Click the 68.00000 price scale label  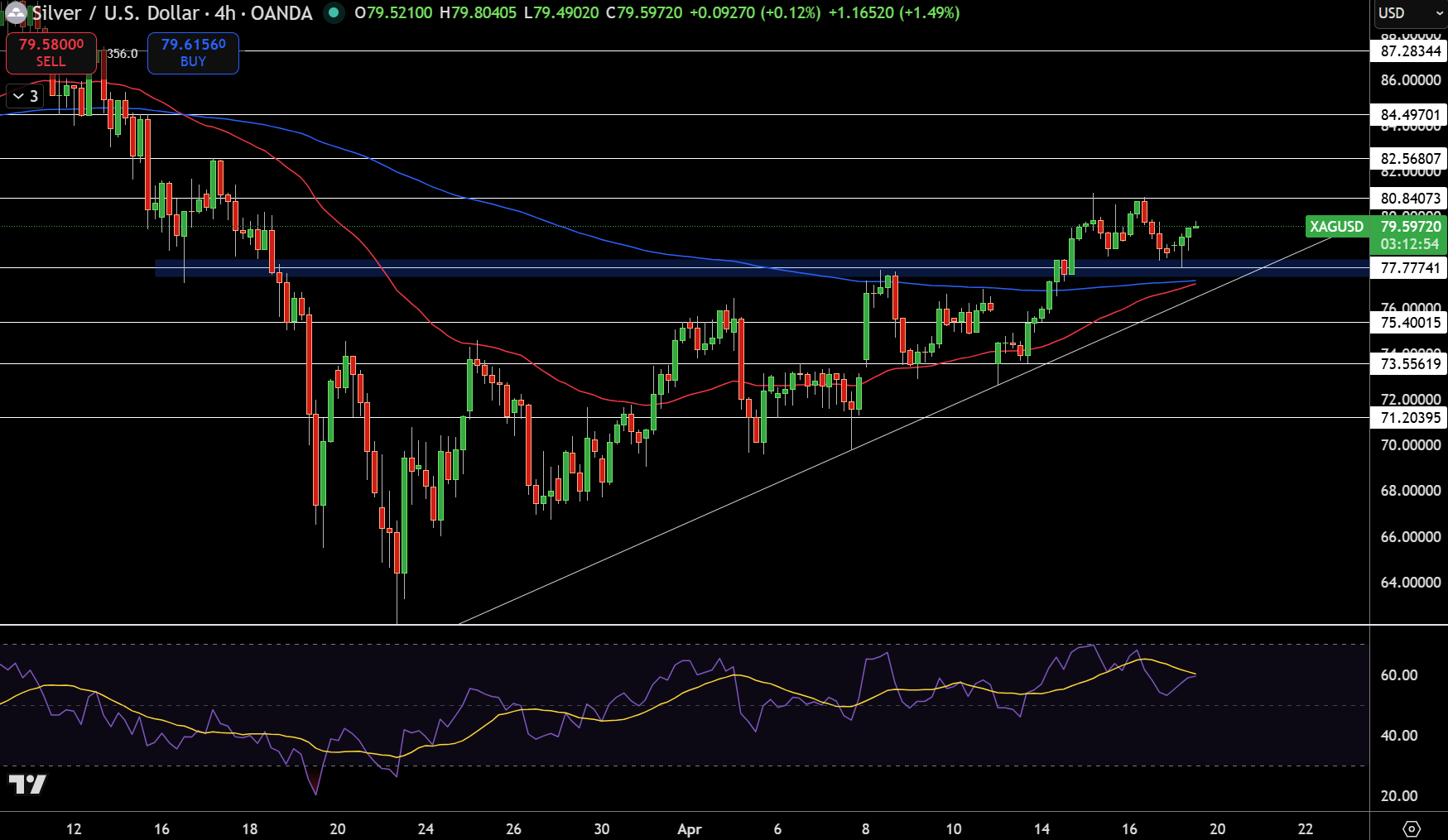point(1411,491)
